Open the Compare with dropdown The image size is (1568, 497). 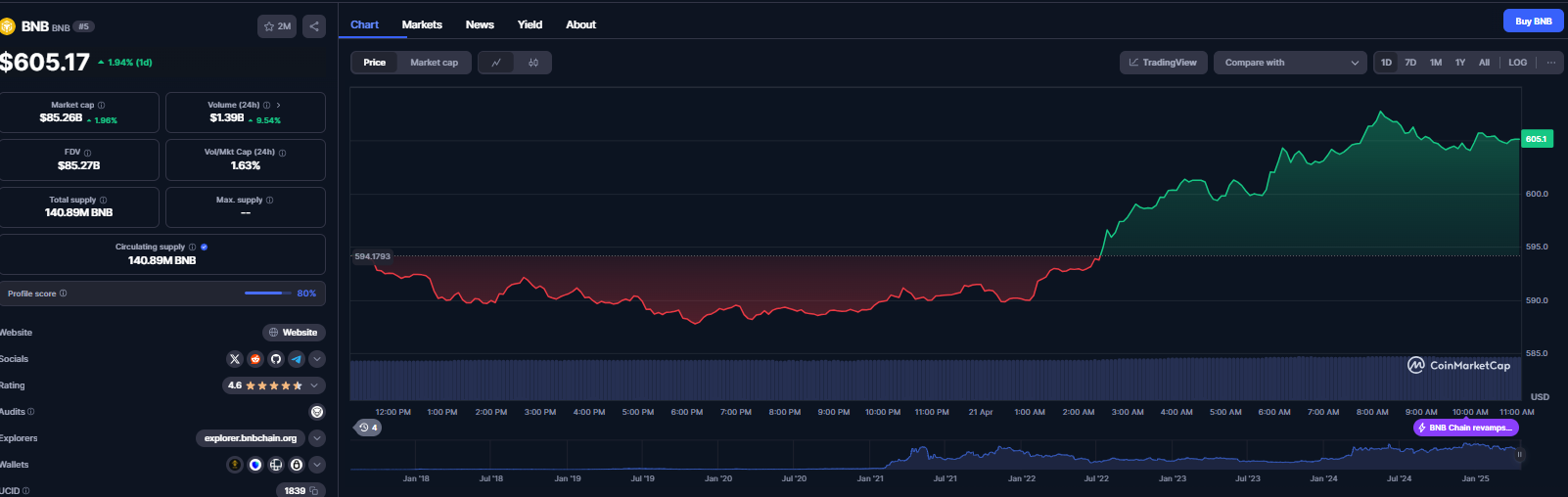(1290, 63)
